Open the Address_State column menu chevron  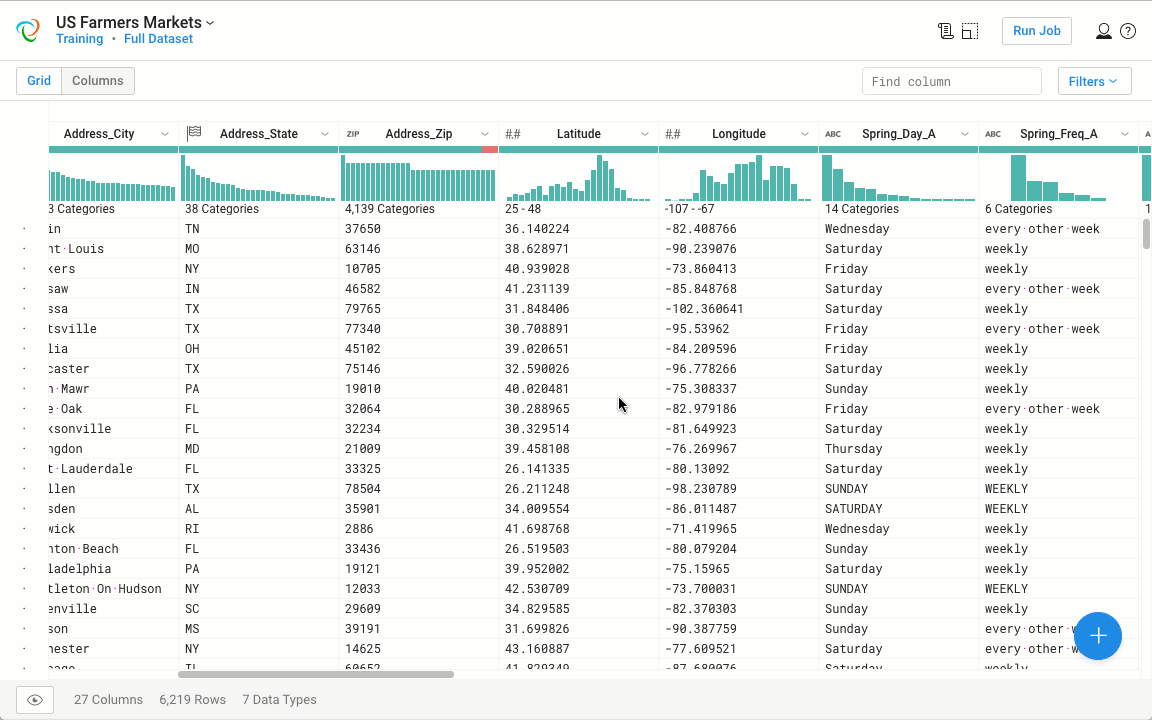pos(325,134)
